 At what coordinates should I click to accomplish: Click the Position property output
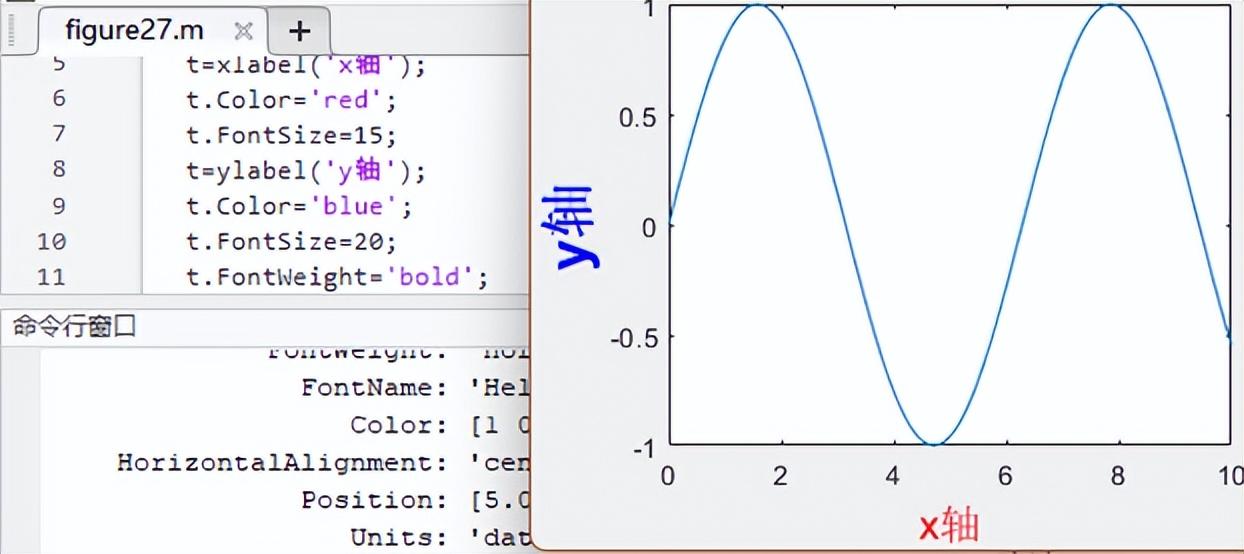[x=374, y=500]
